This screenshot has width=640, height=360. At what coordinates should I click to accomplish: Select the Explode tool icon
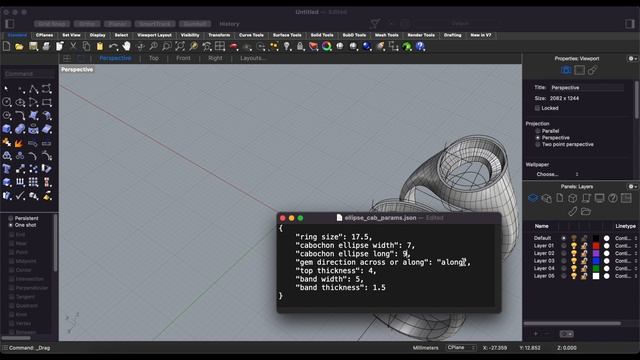point(19,143)
